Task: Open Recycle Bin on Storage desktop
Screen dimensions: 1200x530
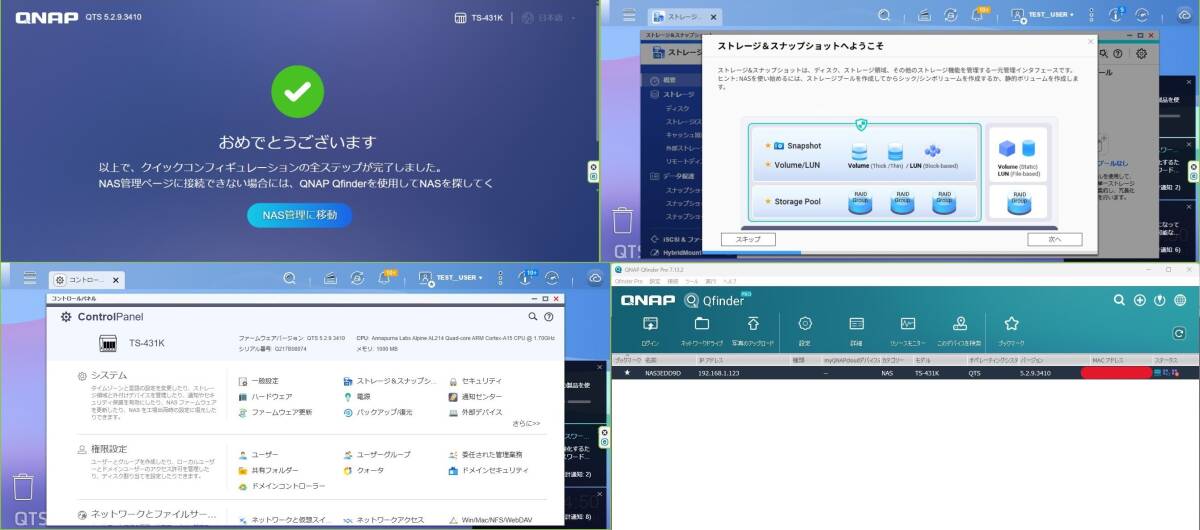Action: click(623, 219)
